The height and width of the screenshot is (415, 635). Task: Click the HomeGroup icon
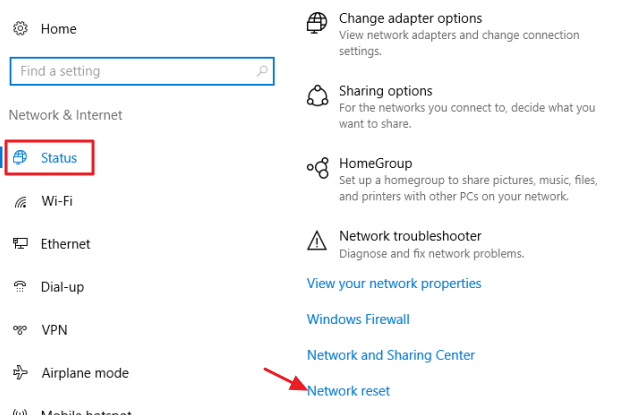point(317,167)
